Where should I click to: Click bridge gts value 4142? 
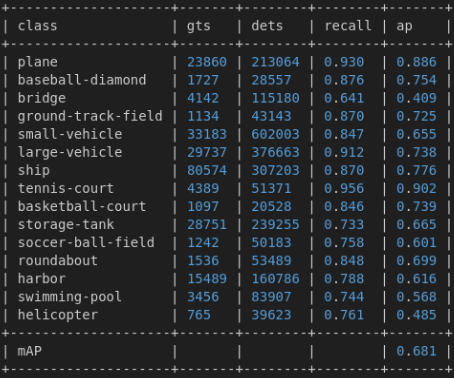click(x=203, y=98)
